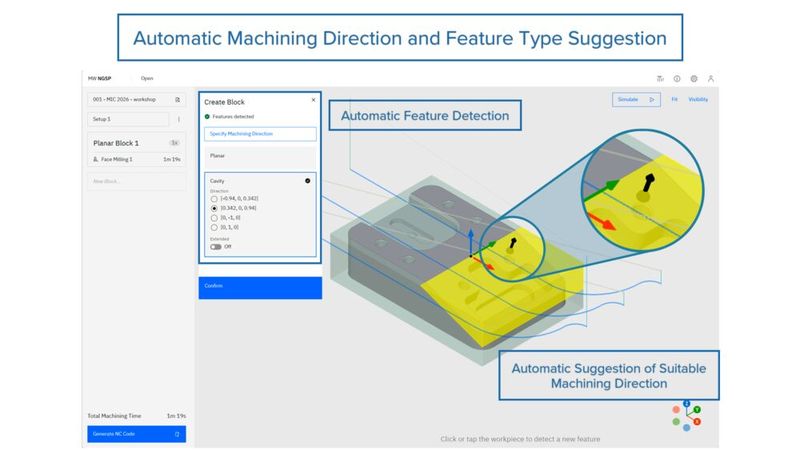Click New Block placeholder field
This screenshot has height=450, width=800.
[x=137, y=182]
